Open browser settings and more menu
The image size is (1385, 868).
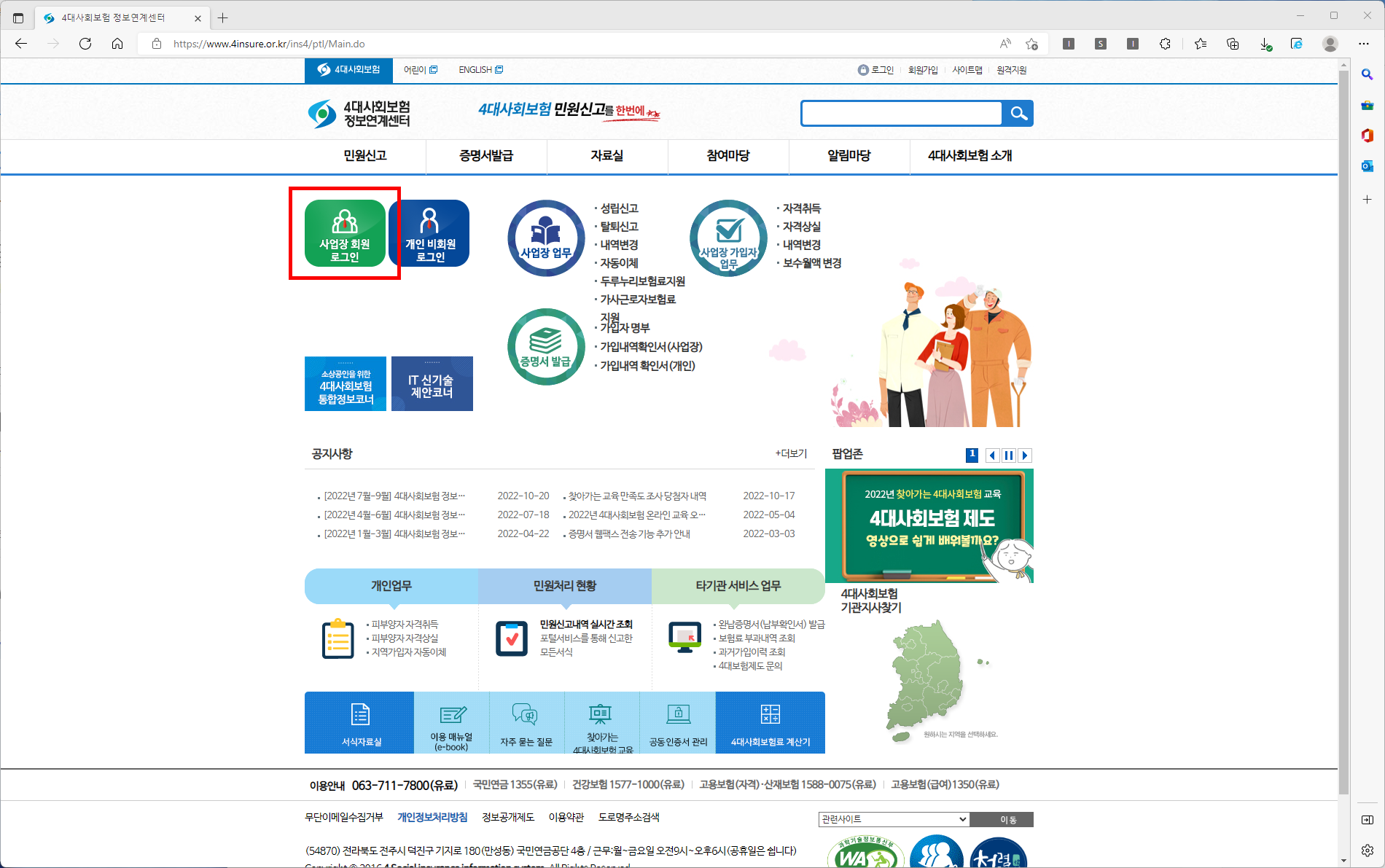tap(1364, 44)
